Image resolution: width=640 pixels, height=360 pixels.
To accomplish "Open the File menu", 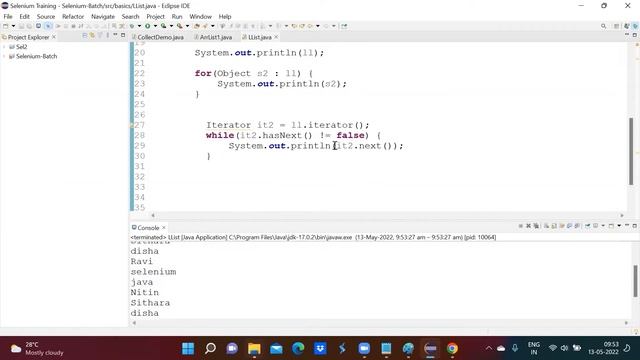I will tap(8, 16).
